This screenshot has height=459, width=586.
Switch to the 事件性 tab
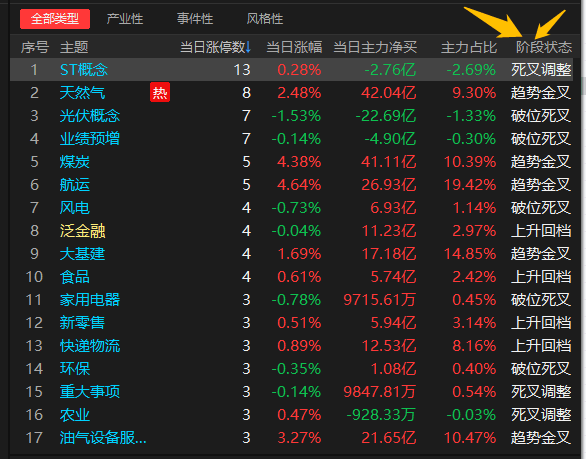pyautogui.click(x=195, y=19)
